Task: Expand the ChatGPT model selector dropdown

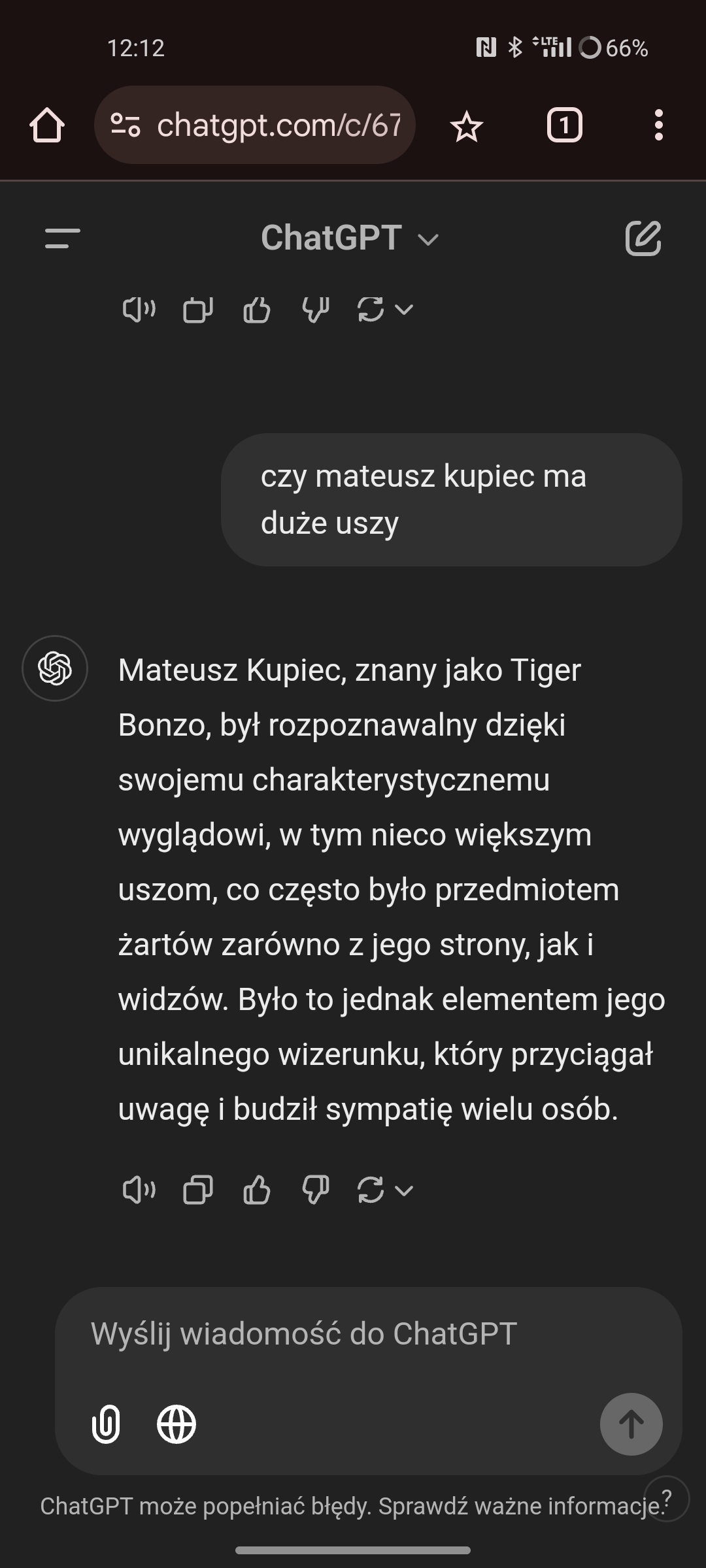Action: point(350,238)
